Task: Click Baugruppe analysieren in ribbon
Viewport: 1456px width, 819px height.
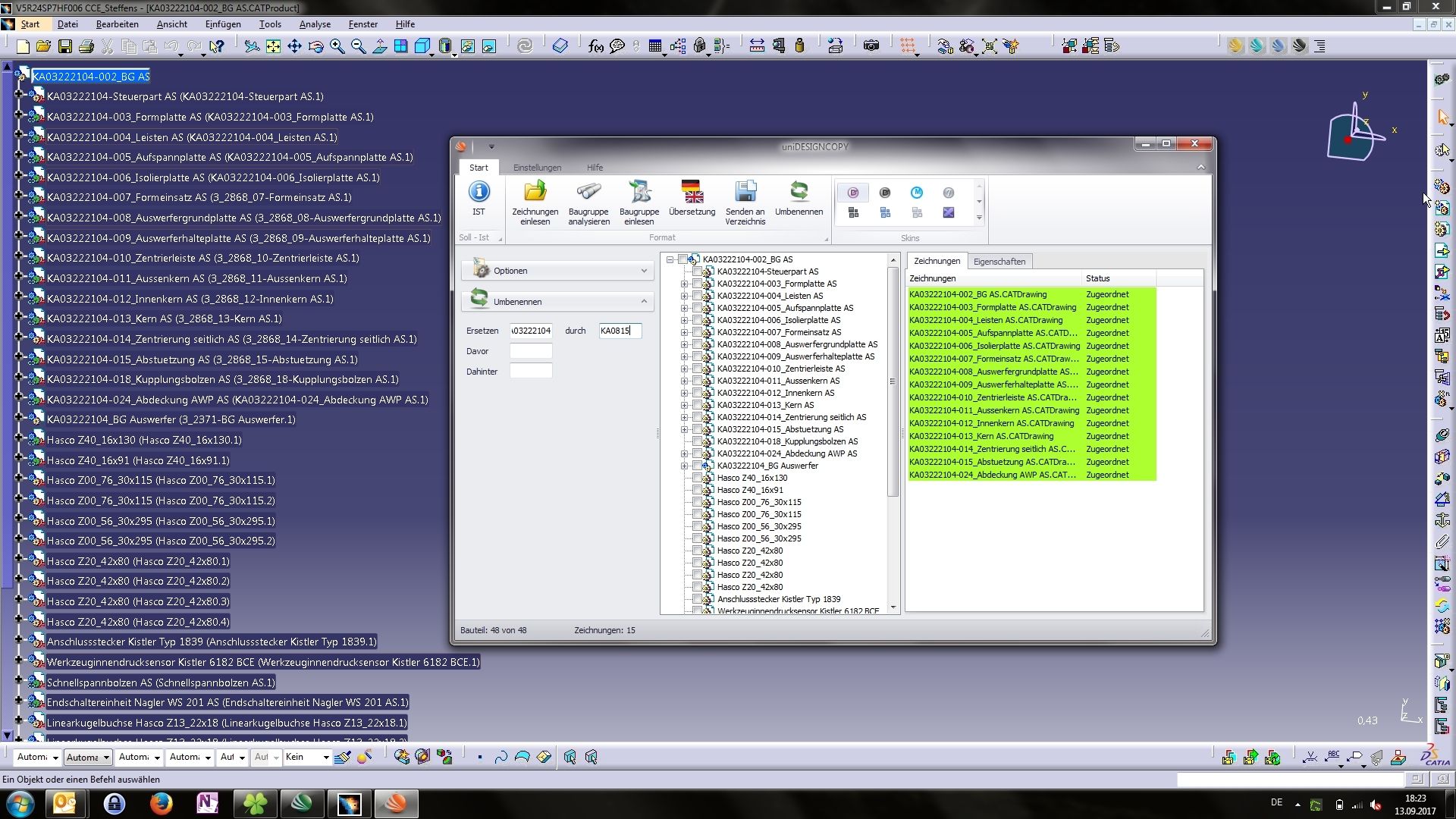Action: 588,193
